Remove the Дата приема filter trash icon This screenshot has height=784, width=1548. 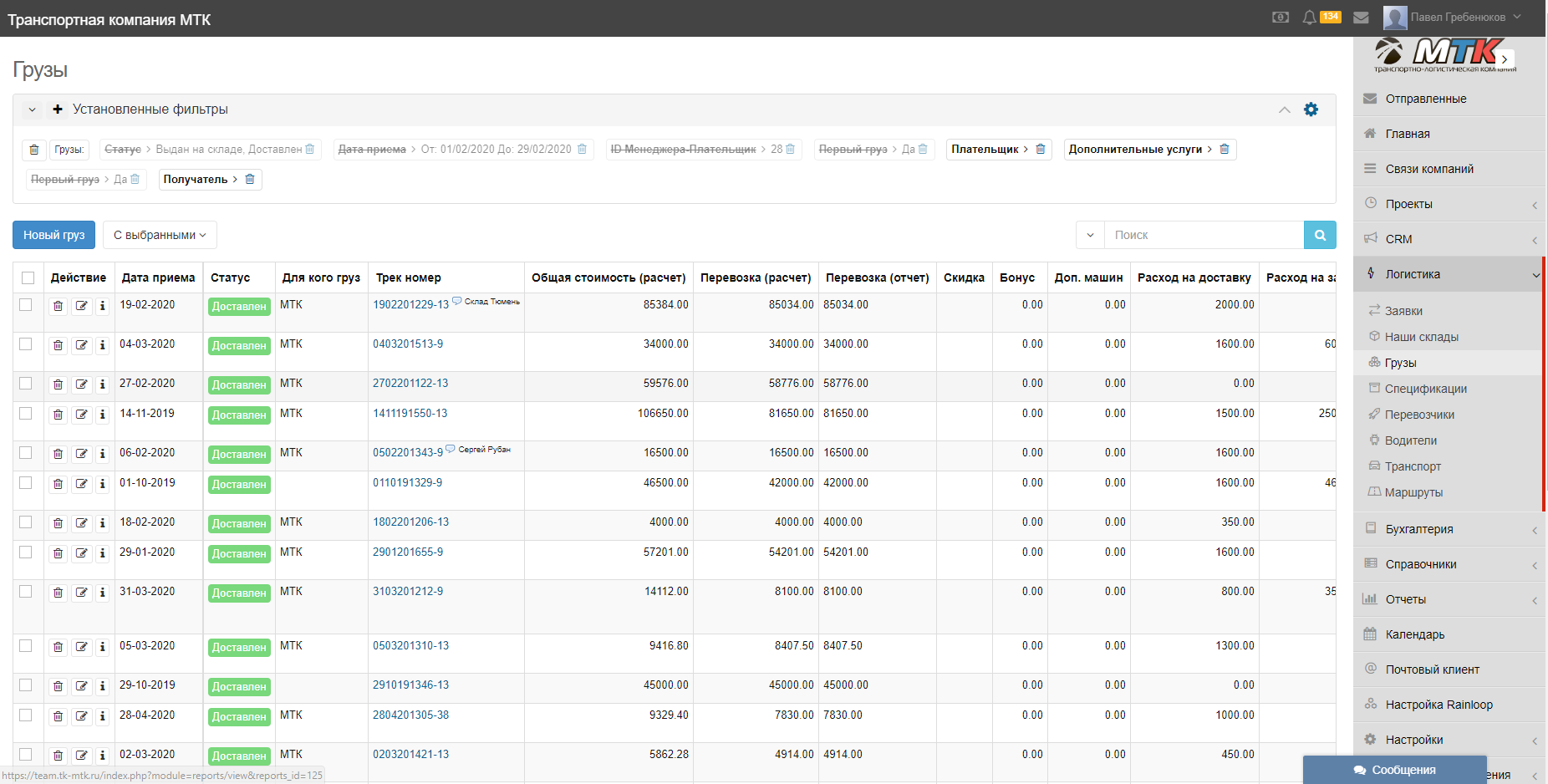(582, 149)
